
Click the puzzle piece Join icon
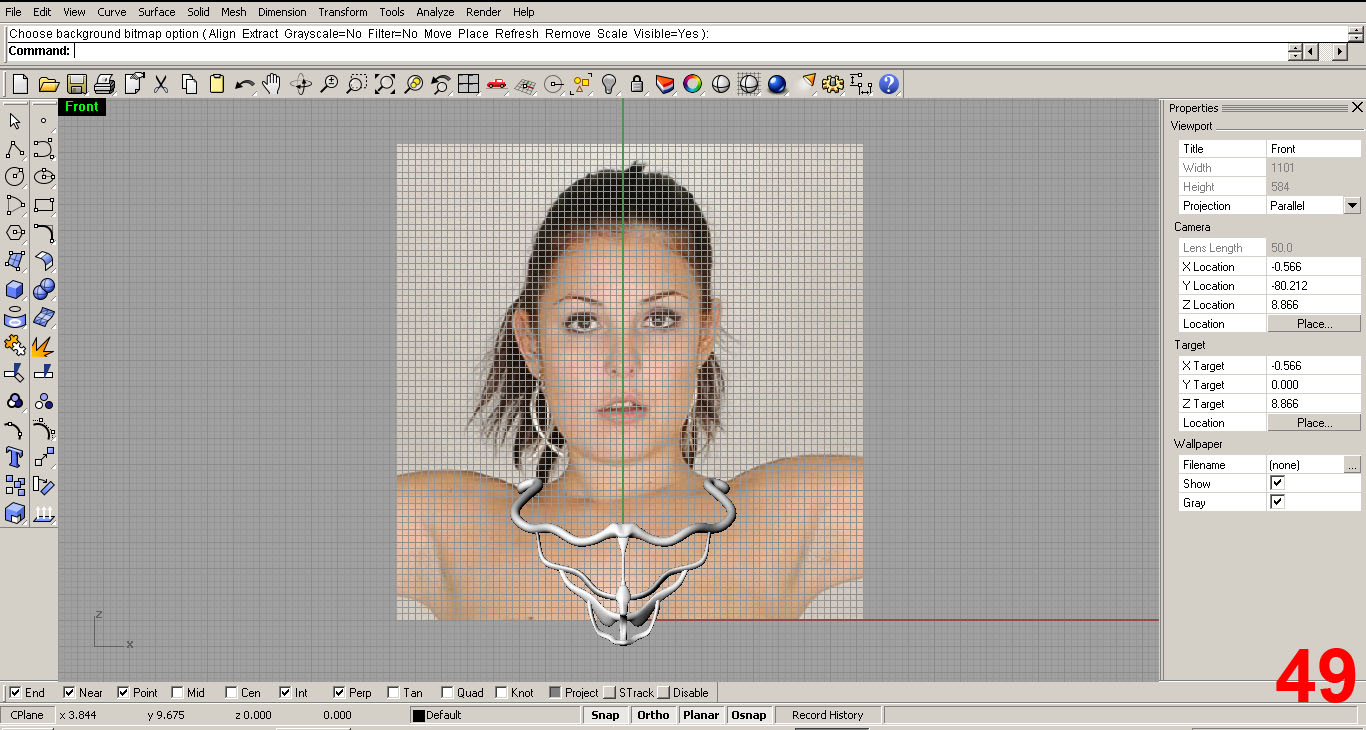click(x=15, y=345)
